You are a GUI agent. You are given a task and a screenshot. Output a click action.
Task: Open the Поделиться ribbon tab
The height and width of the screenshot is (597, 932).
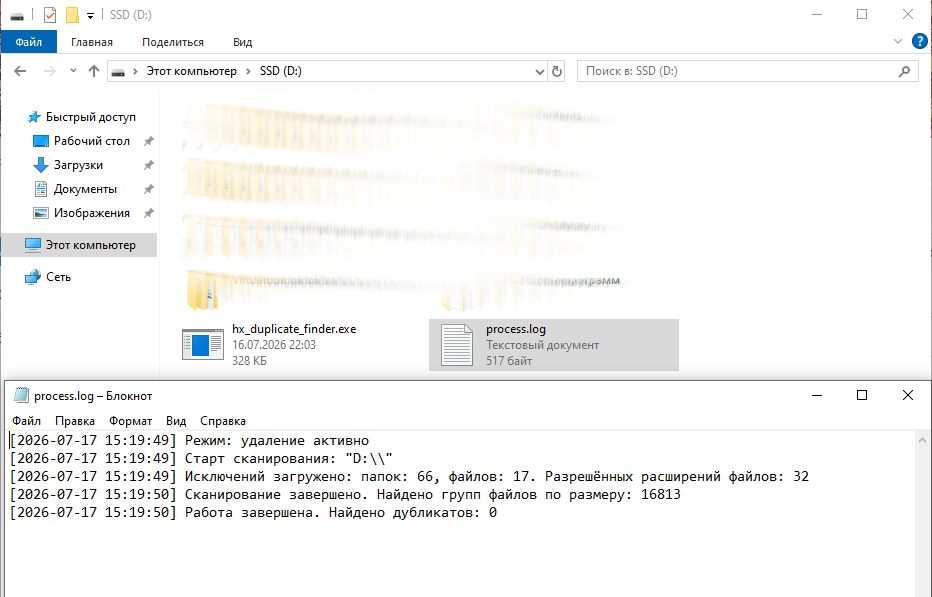172,42
